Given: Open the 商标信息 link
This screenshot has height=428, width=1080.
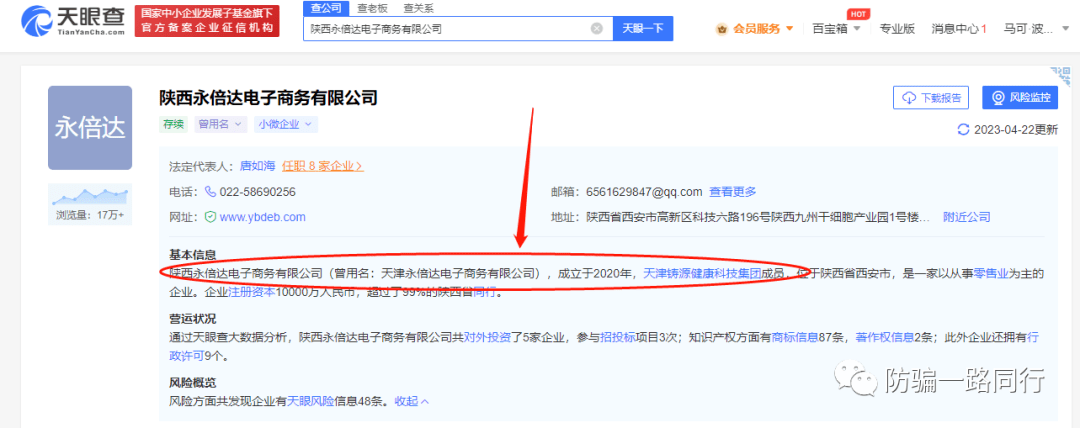Looking at the screenshot, I should coord(794,338).
